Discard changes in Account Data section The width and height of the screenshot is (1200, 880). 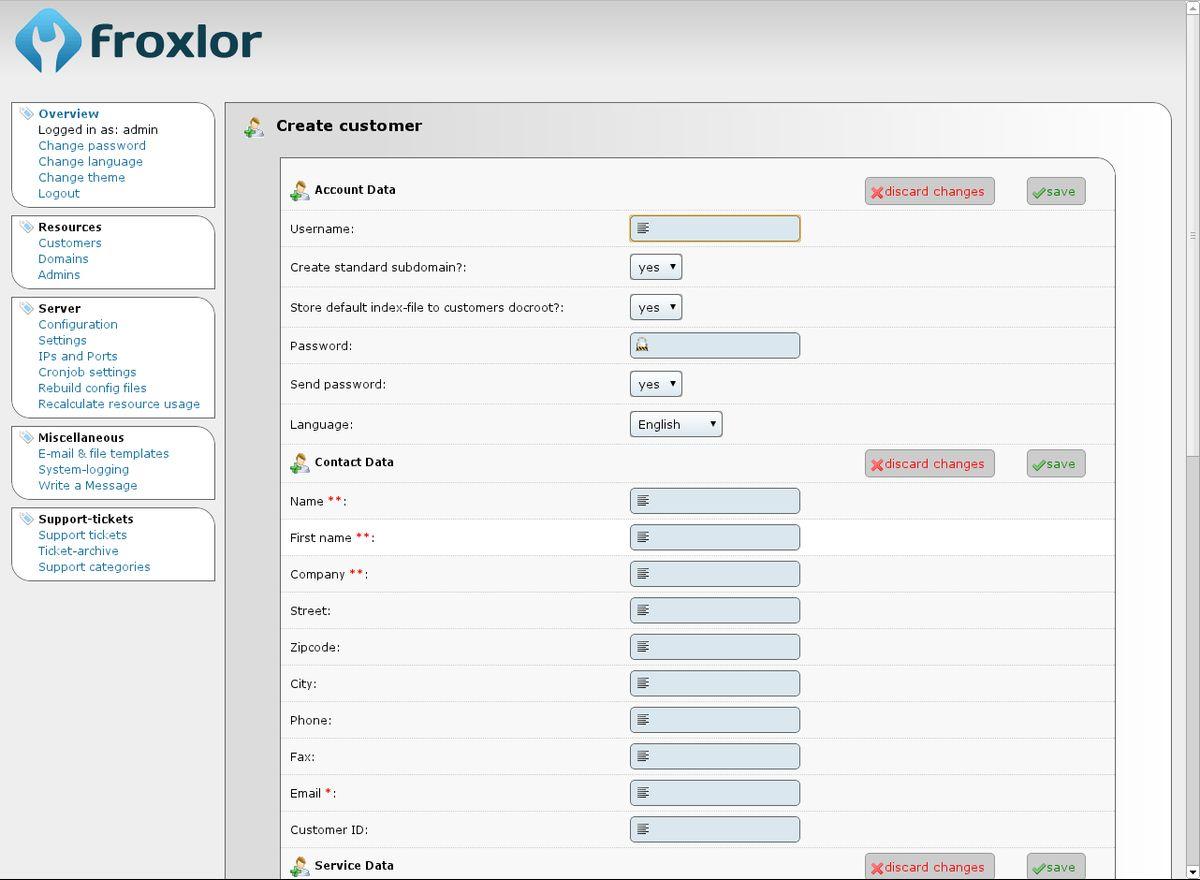pyautogui.click(x=930, y=191)
